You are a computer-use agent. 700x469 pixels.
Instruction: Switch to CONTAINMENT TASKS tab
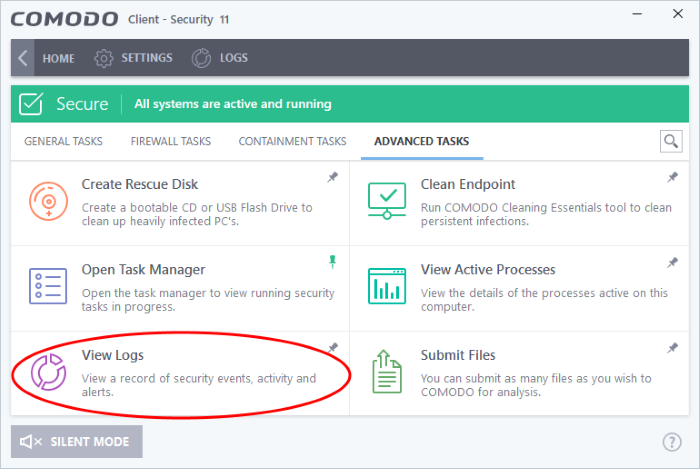(292, 141)
